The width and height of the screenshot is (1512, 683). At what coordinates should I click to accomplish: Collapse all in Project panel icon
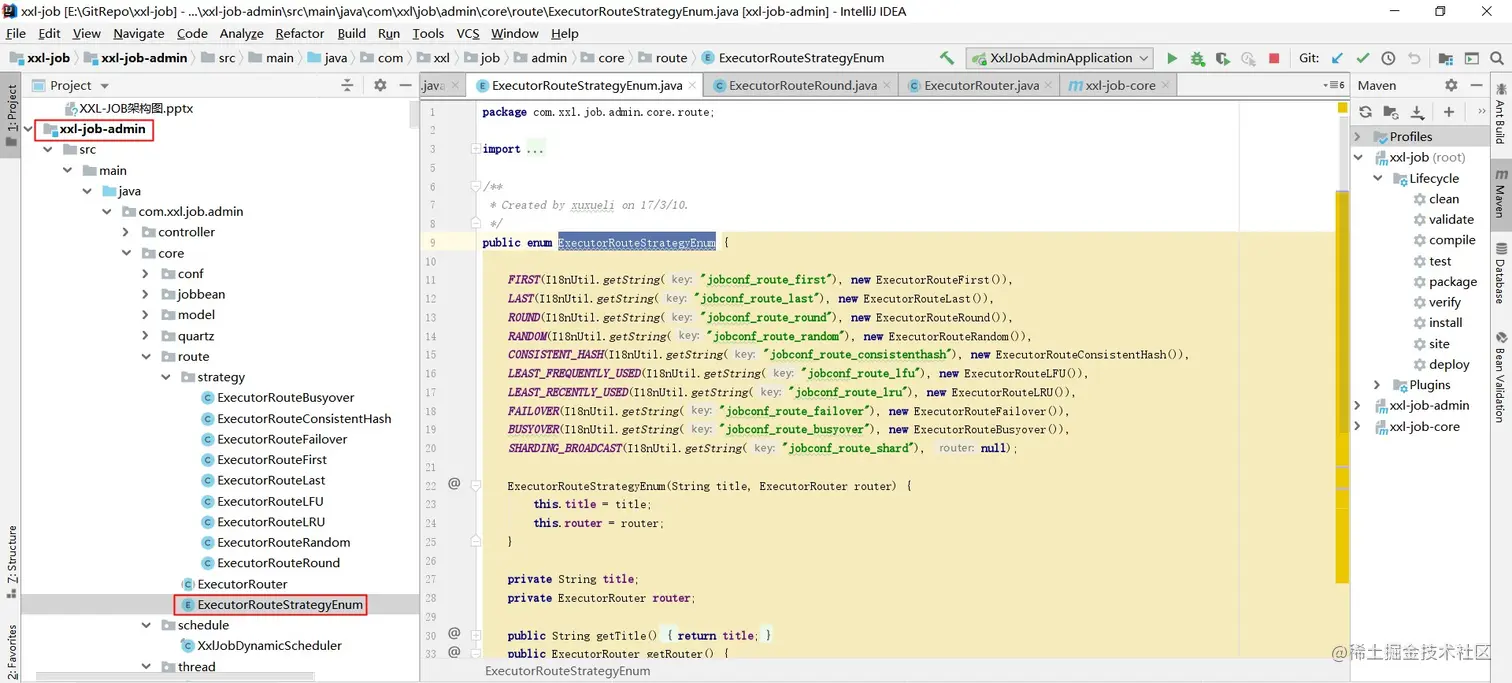tap(347, 86)
